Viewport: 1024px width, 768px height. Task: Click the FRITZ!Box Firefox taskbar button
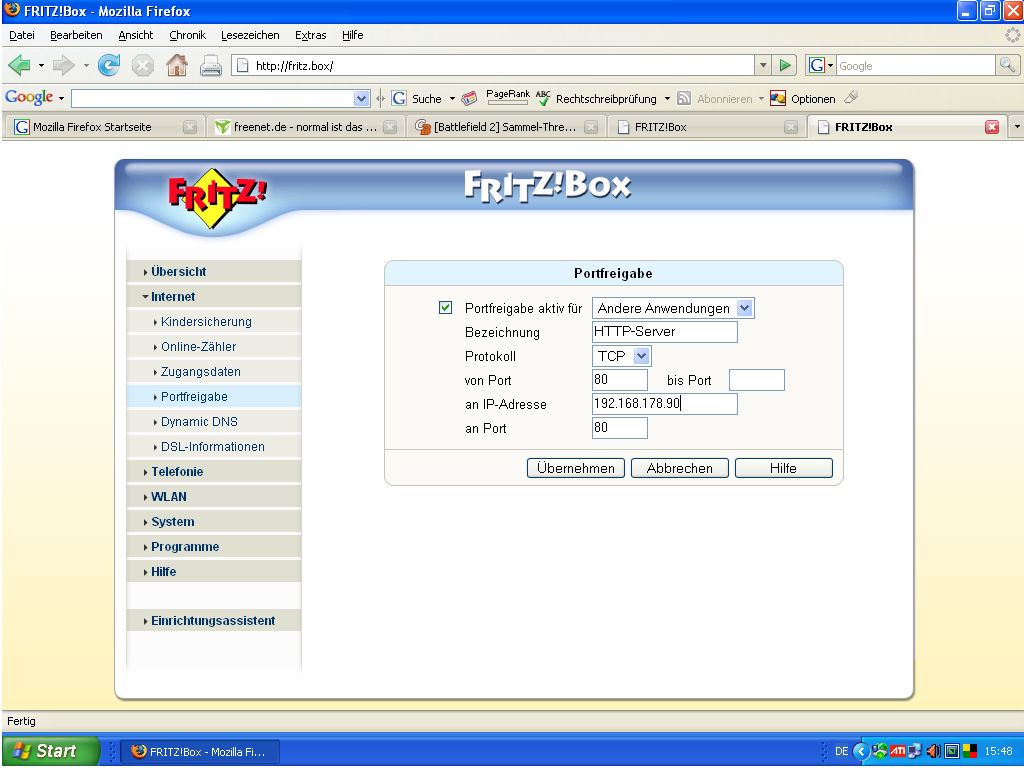pyautogui.click(x=200, y=752)
